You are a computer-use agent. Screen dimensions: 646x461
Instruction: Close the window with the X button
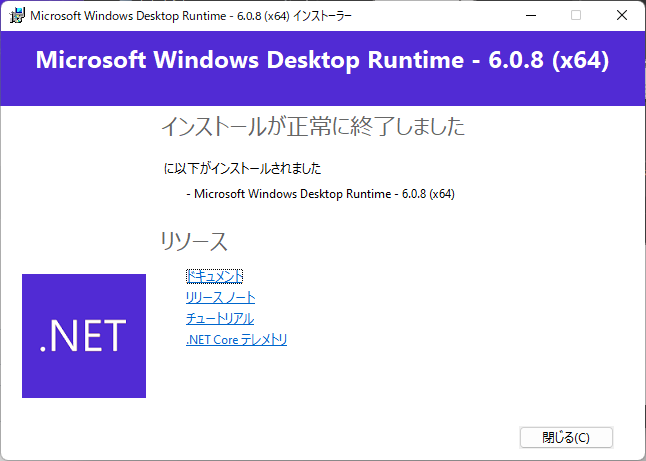click(622, 16)
